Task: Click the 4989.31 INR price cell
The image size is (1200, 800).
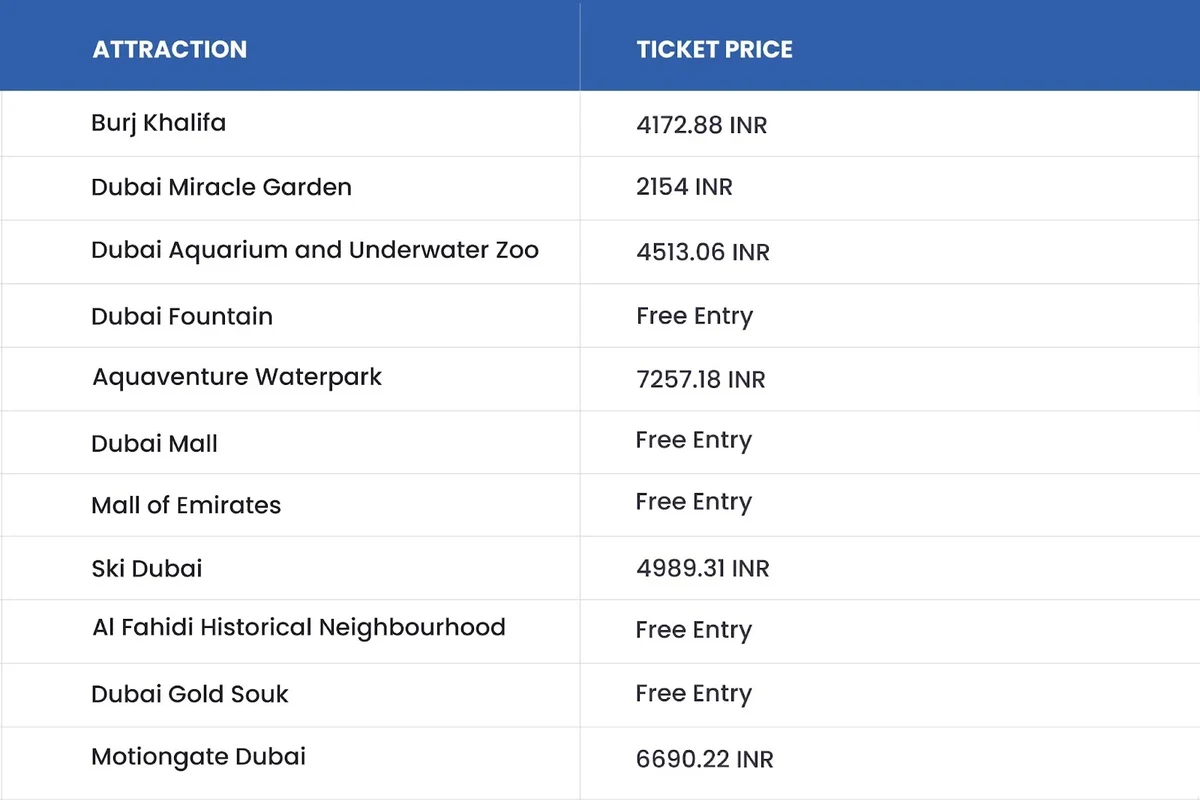Action: [703, 569]
